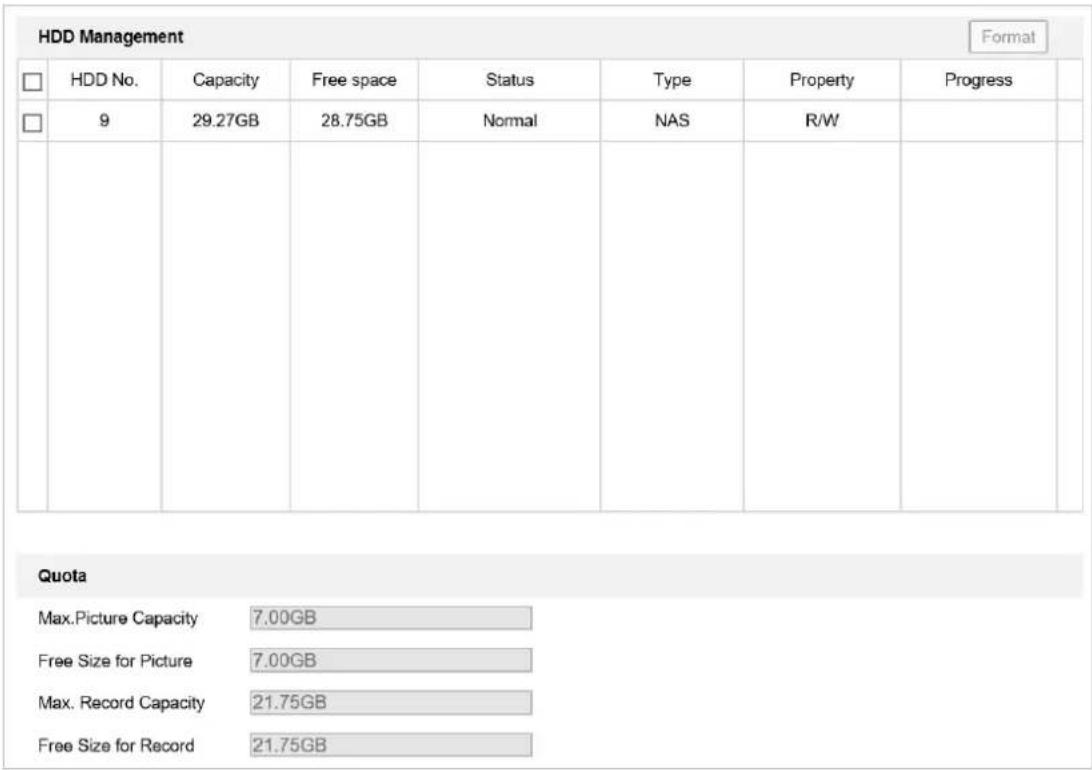Click the Progress column header
Screen dimensions: 1092x770
click(x=978, y=80)
